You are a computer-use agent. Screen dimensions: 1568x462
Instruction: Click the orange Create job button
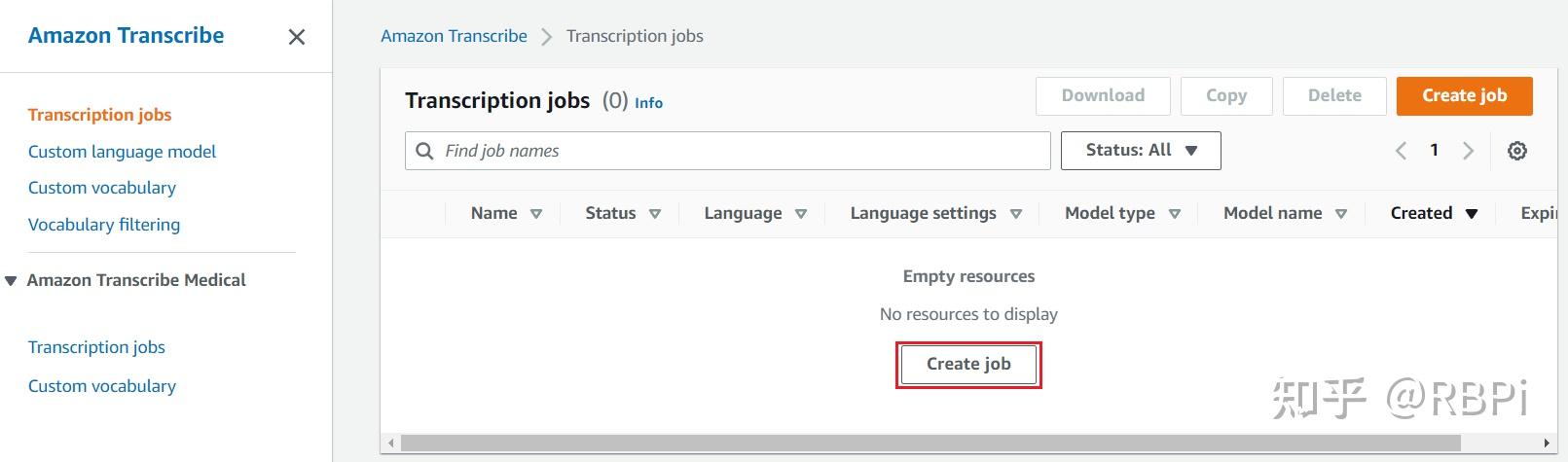tap(1463, 95)
